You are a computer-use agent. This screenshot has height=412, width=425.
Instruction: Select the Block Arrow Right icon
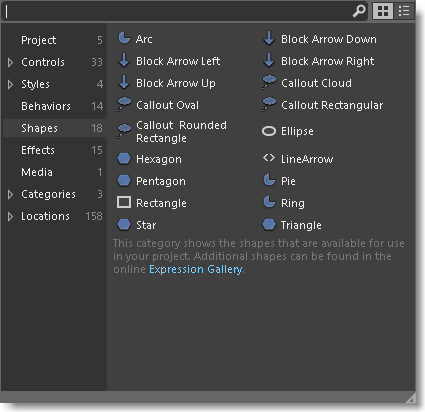pyautogui.click(x=269, y=60)
